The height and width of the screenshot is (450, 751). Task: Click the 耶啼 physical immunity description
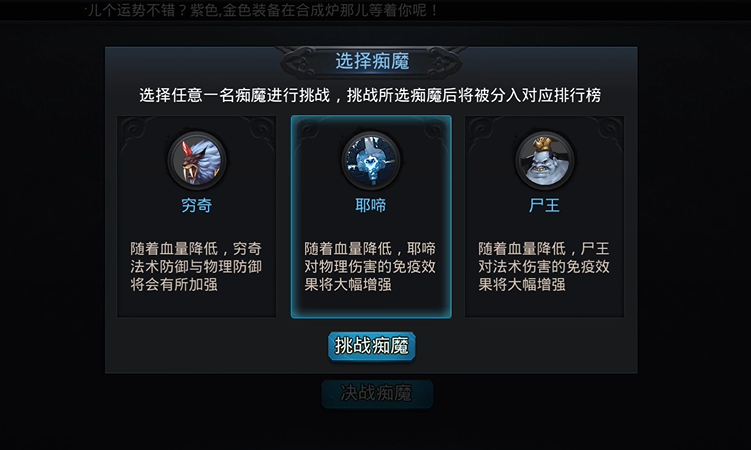[370, 266]
